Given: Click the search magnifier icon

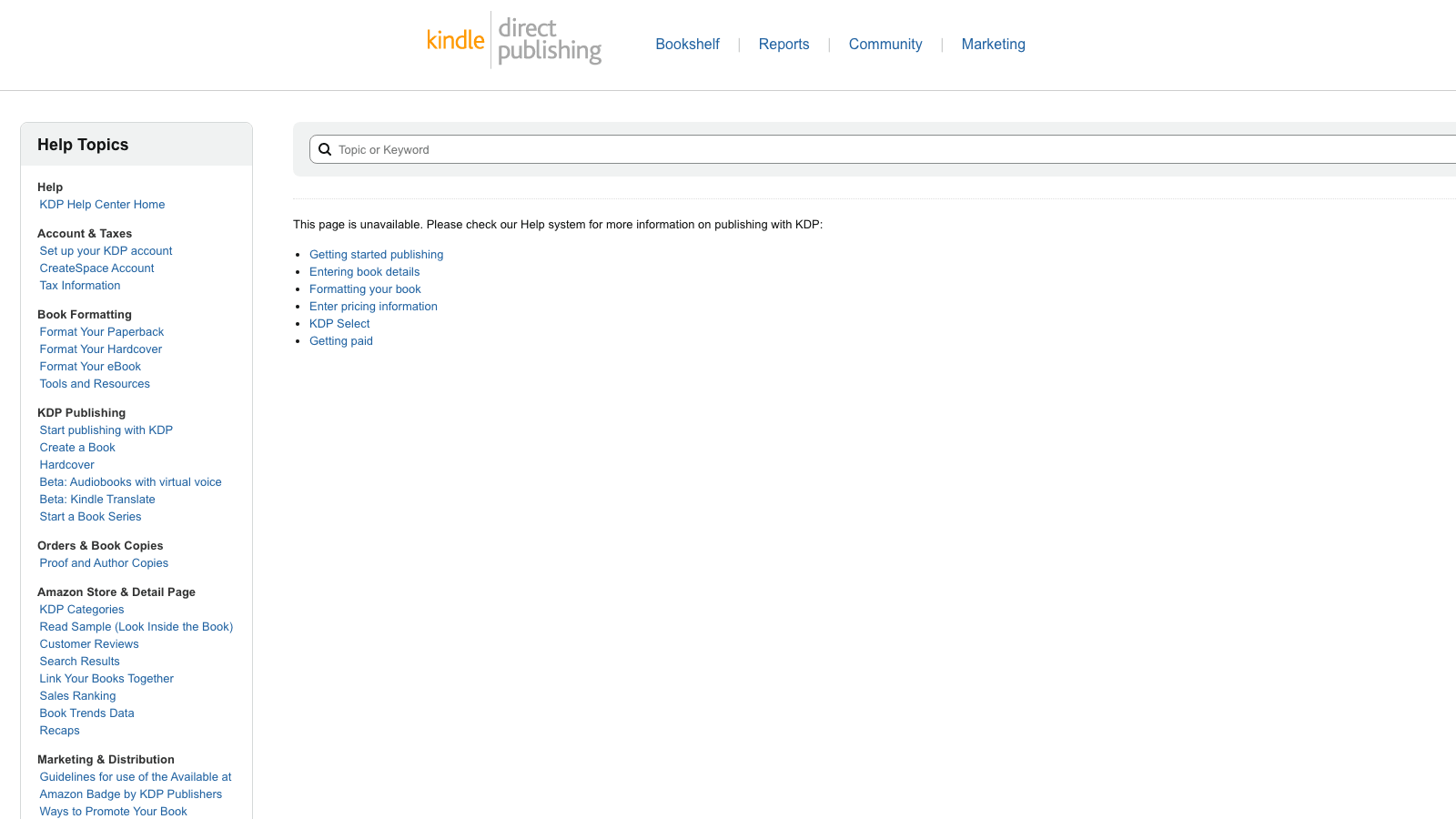Looking at the screenshot, I should [x=325, y=149].
